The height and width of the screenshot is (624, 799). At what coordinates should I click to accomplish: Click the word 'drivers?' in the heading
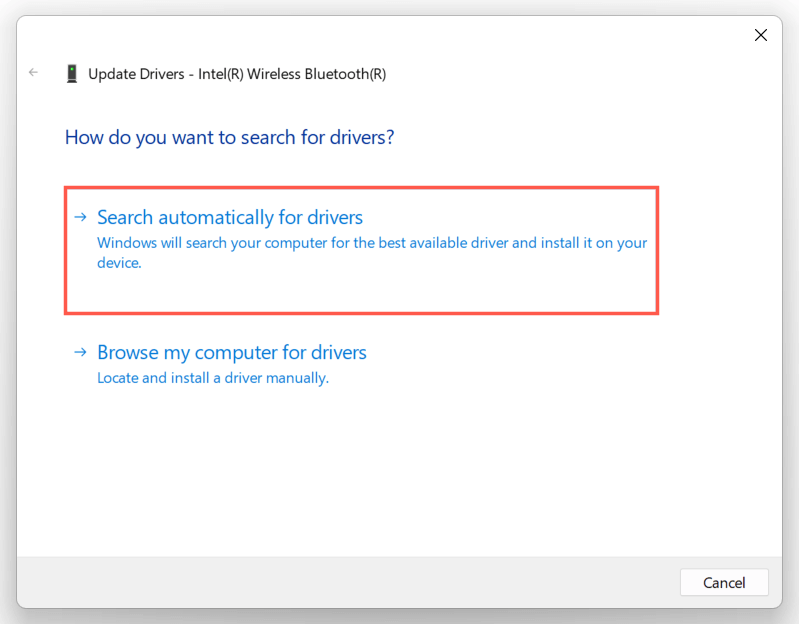click(359, 137)
